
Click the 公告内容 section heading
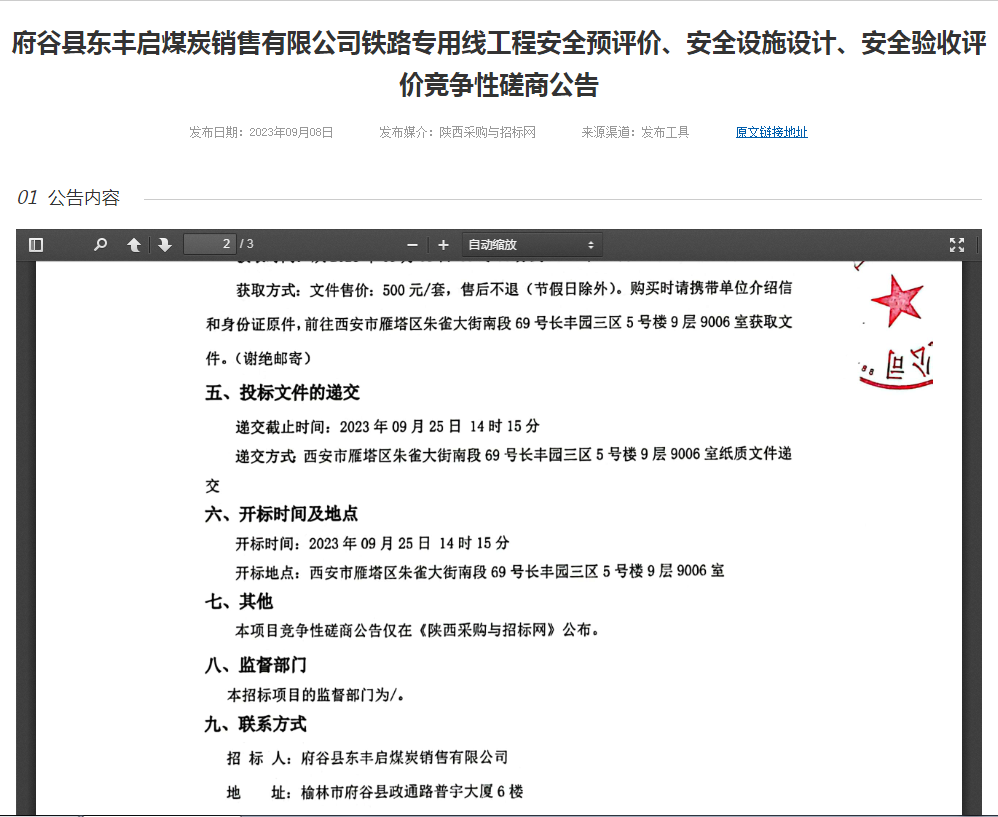pos(84,198)
